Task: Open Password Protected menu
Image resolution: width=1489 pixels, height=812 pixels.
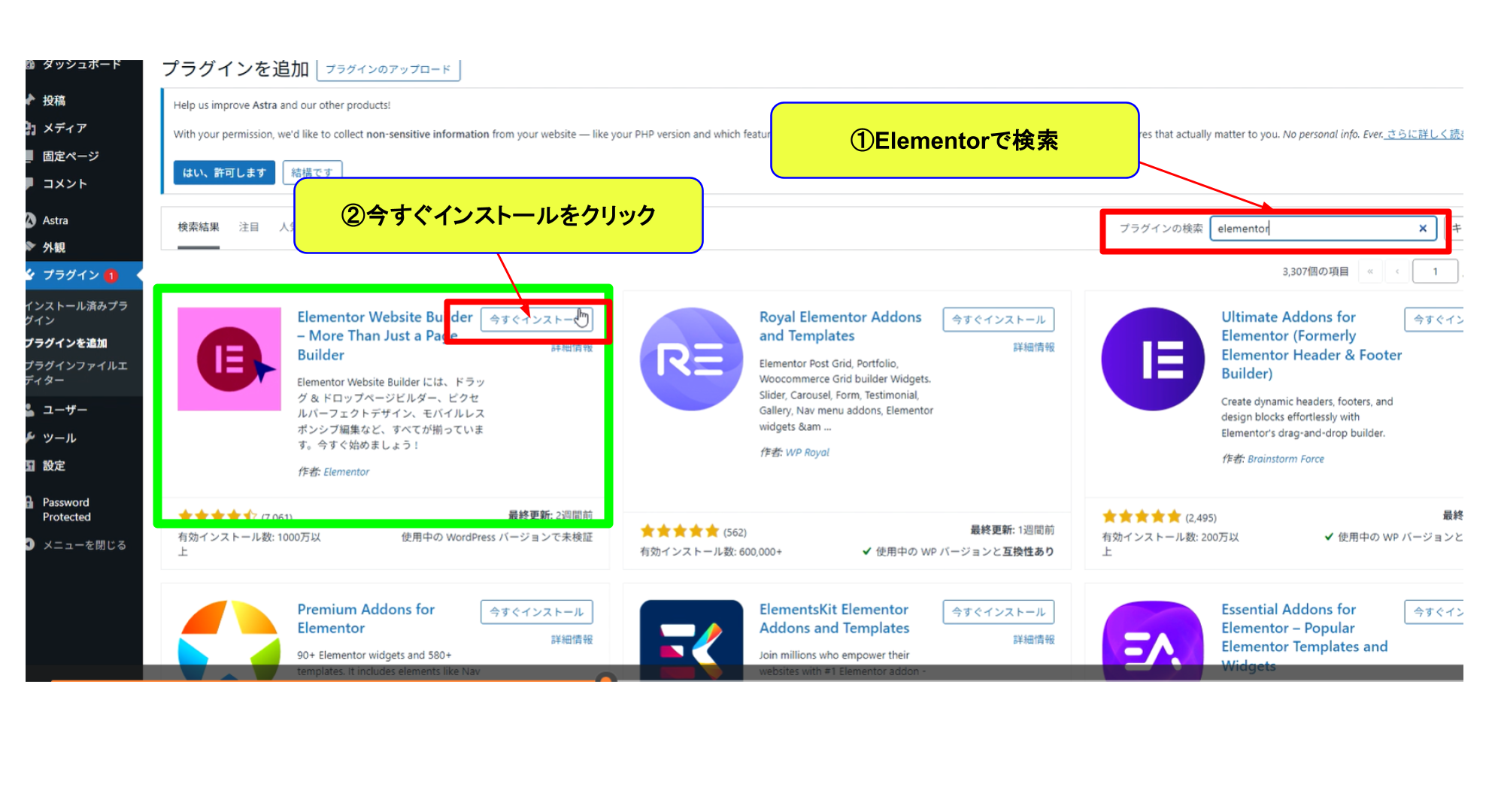Action: 66,510
